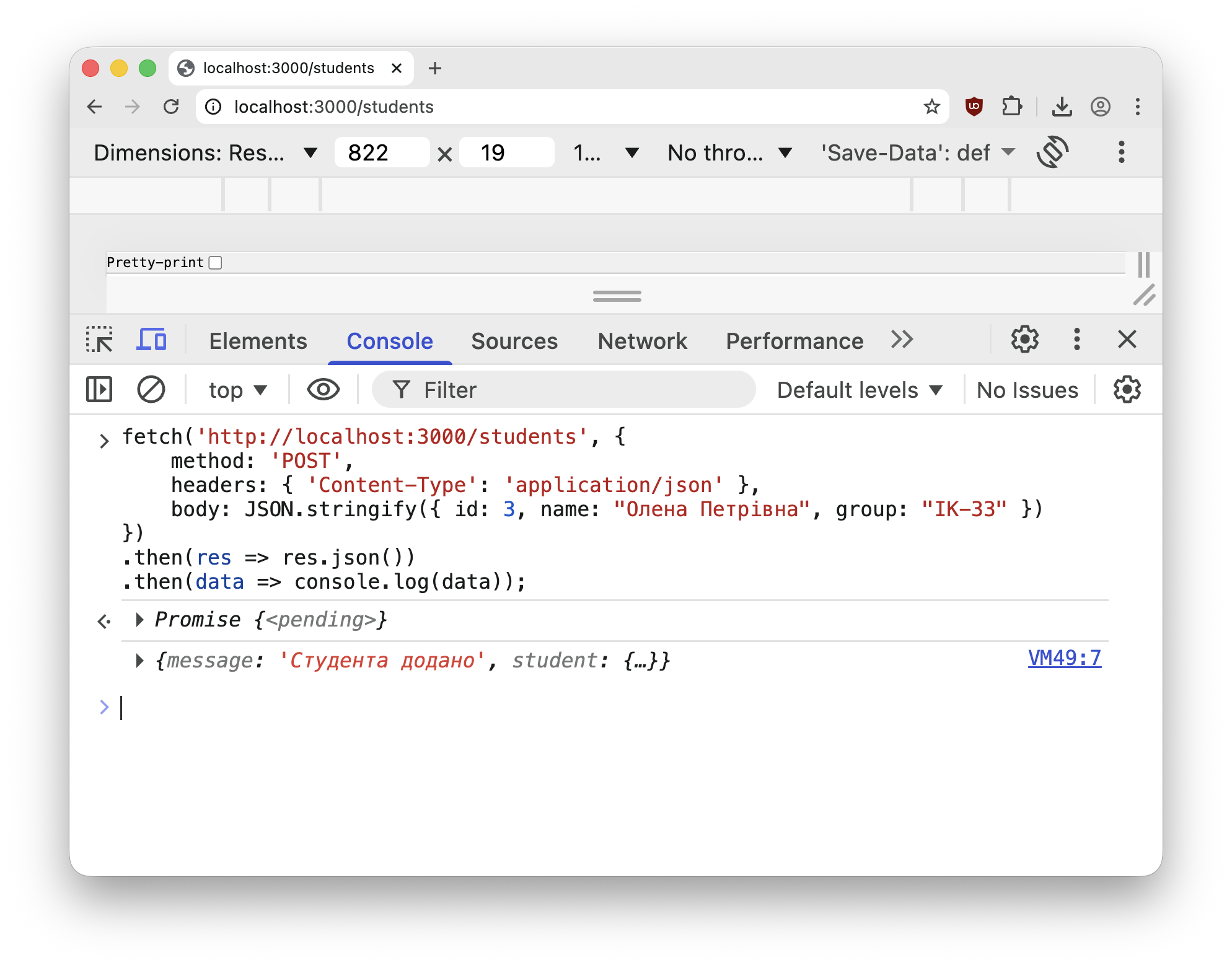1232x968 pixels.
Task: Open DevTools settings gear
Action: click(x=1024, y=340)
